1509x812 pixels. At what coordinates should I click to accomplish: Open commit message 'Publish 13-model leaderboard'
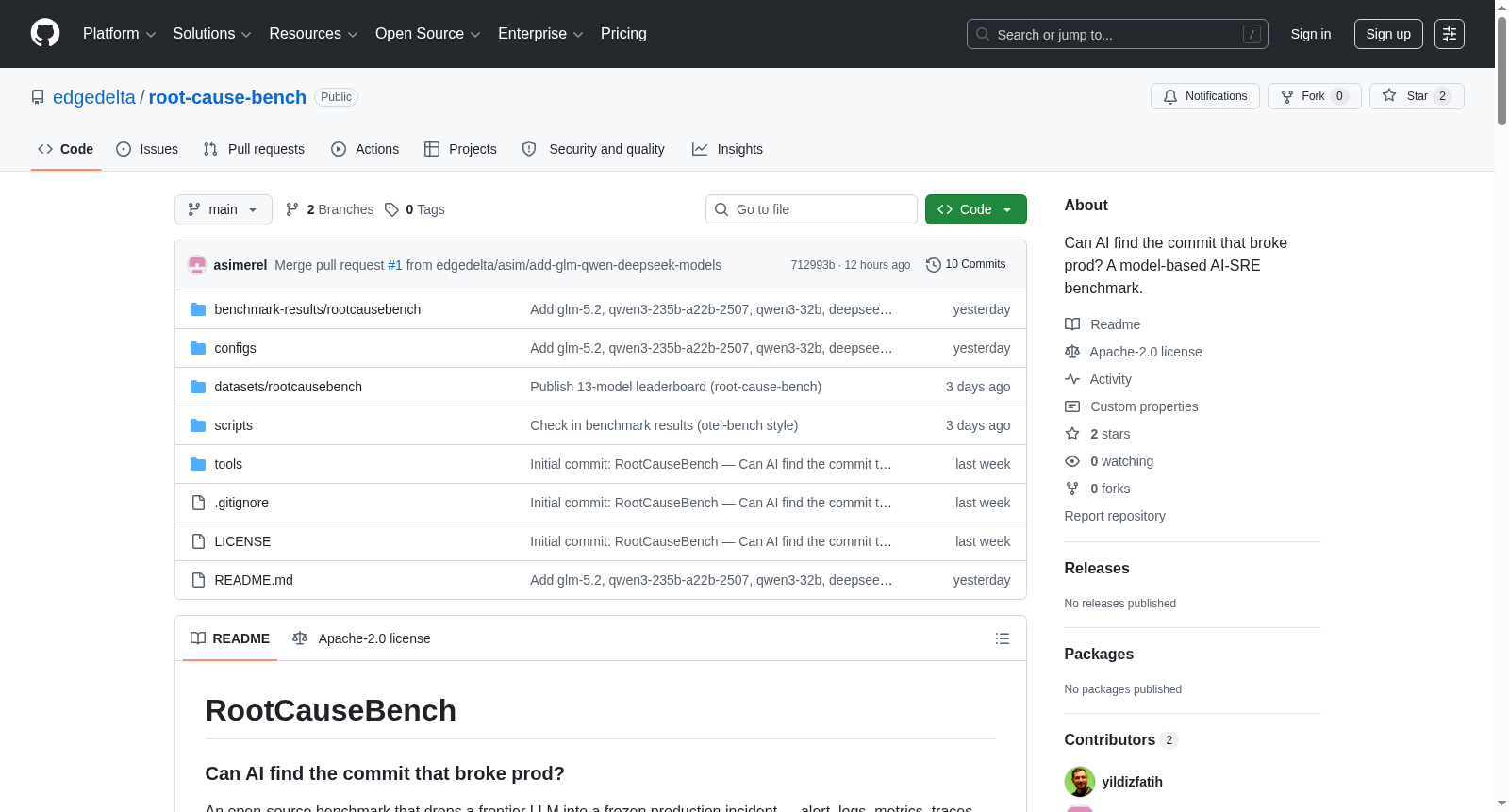coord(675,387)
